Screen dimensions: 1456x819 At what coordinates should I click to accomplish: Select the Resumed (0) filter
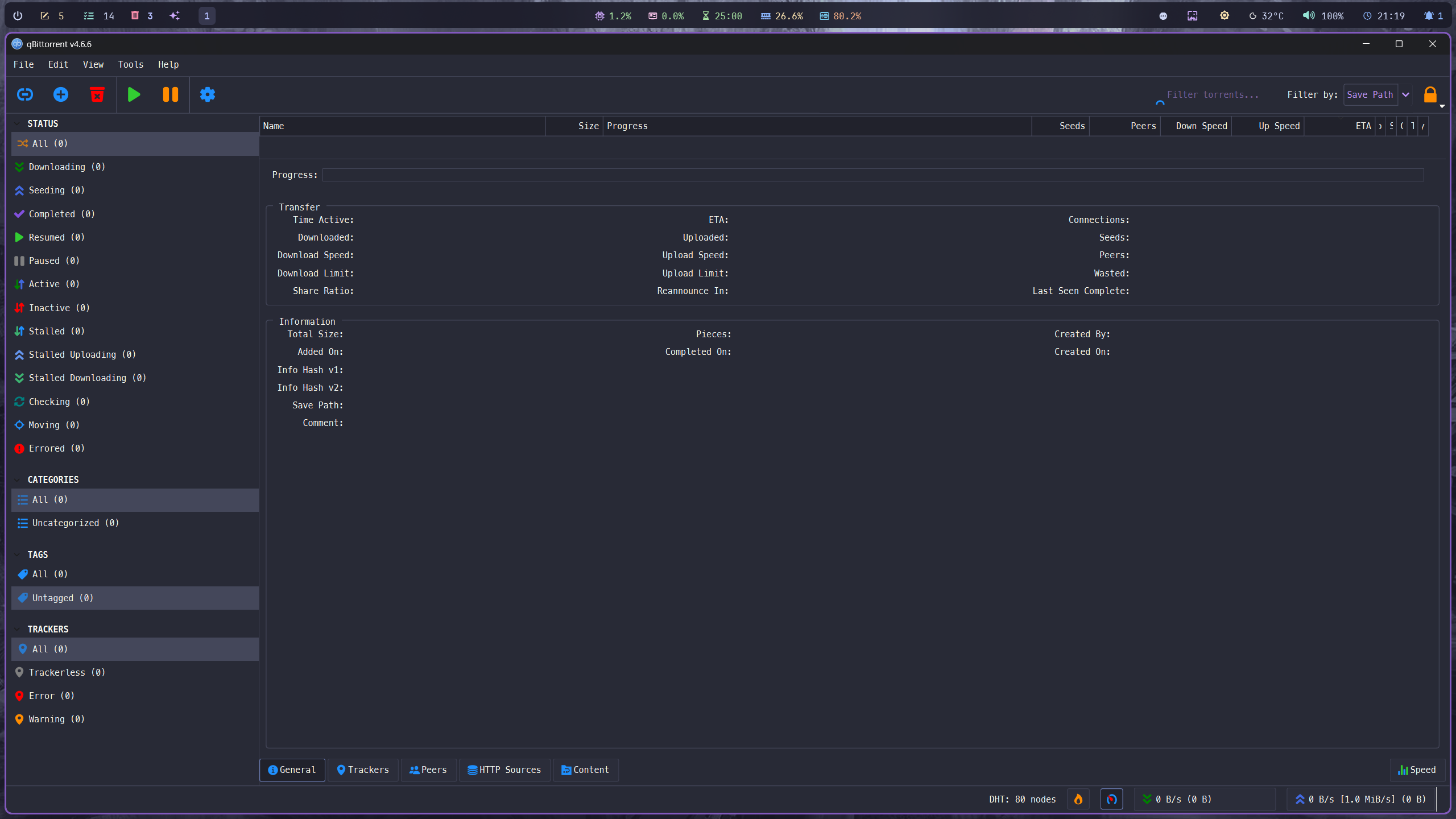click(135, 237)
